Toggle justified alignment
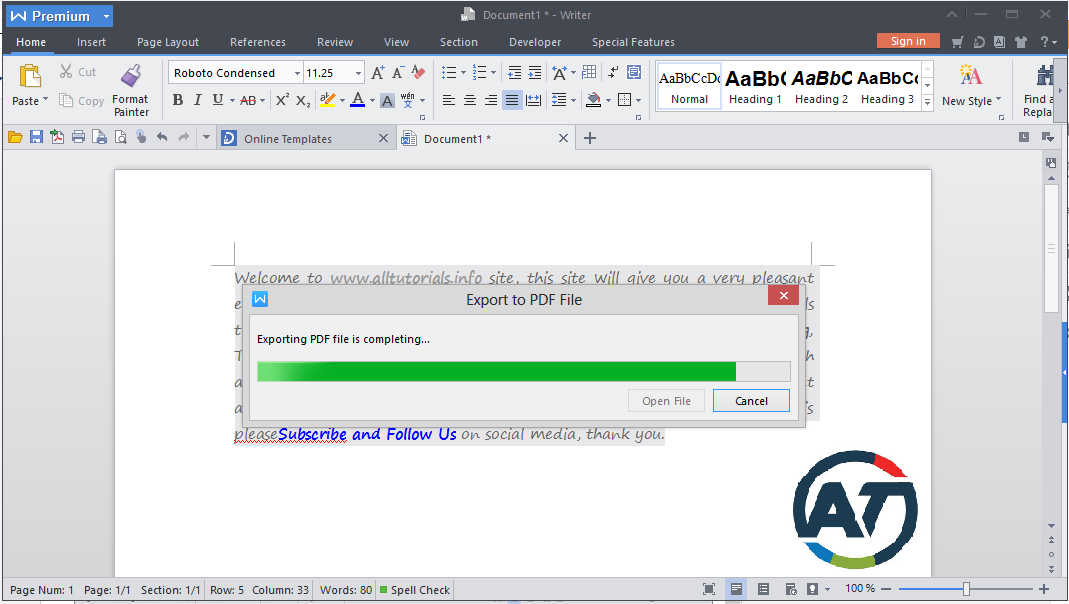 pos(512,100)
